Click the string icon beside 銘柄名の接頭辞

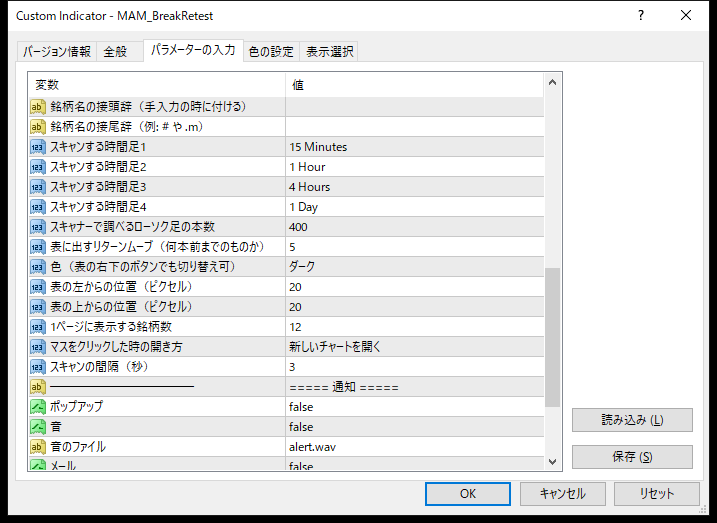tap(38, 107)
